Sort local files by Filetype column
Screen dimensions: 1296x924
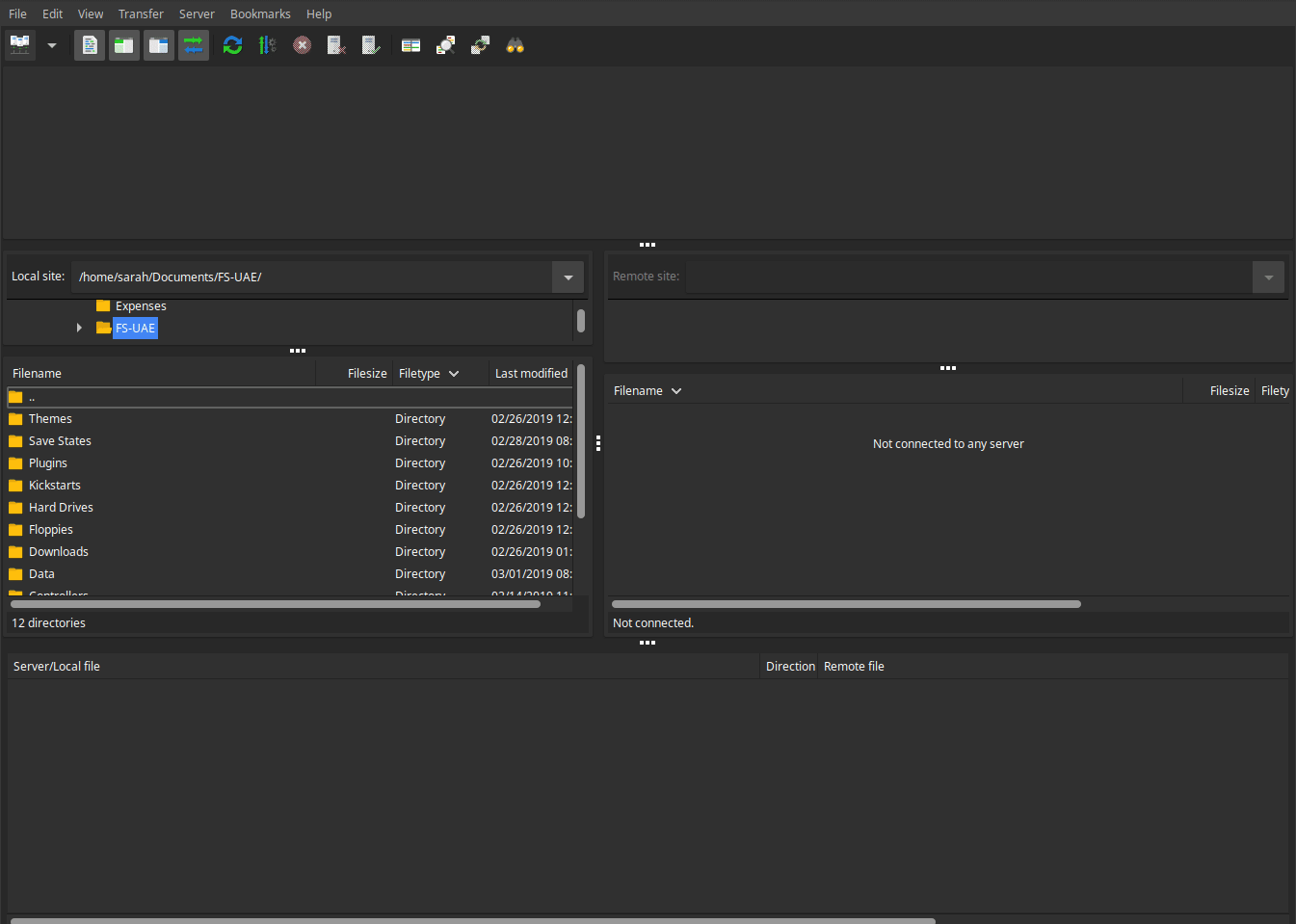click(x=421, y=373)
